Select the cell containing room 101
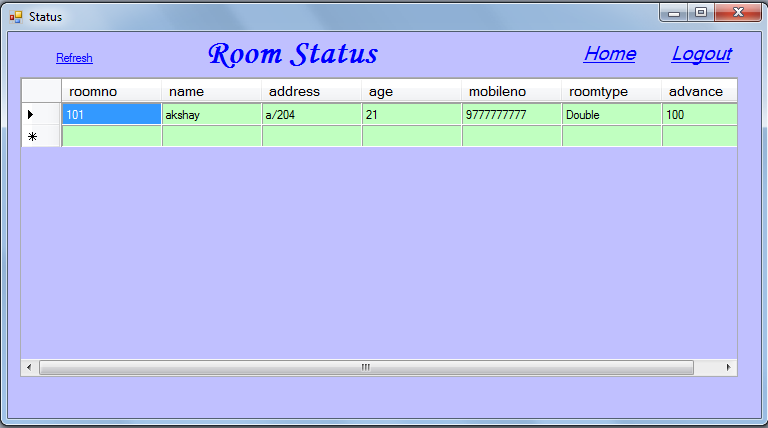This screenshot has width=768, height=428. [111, 115]
